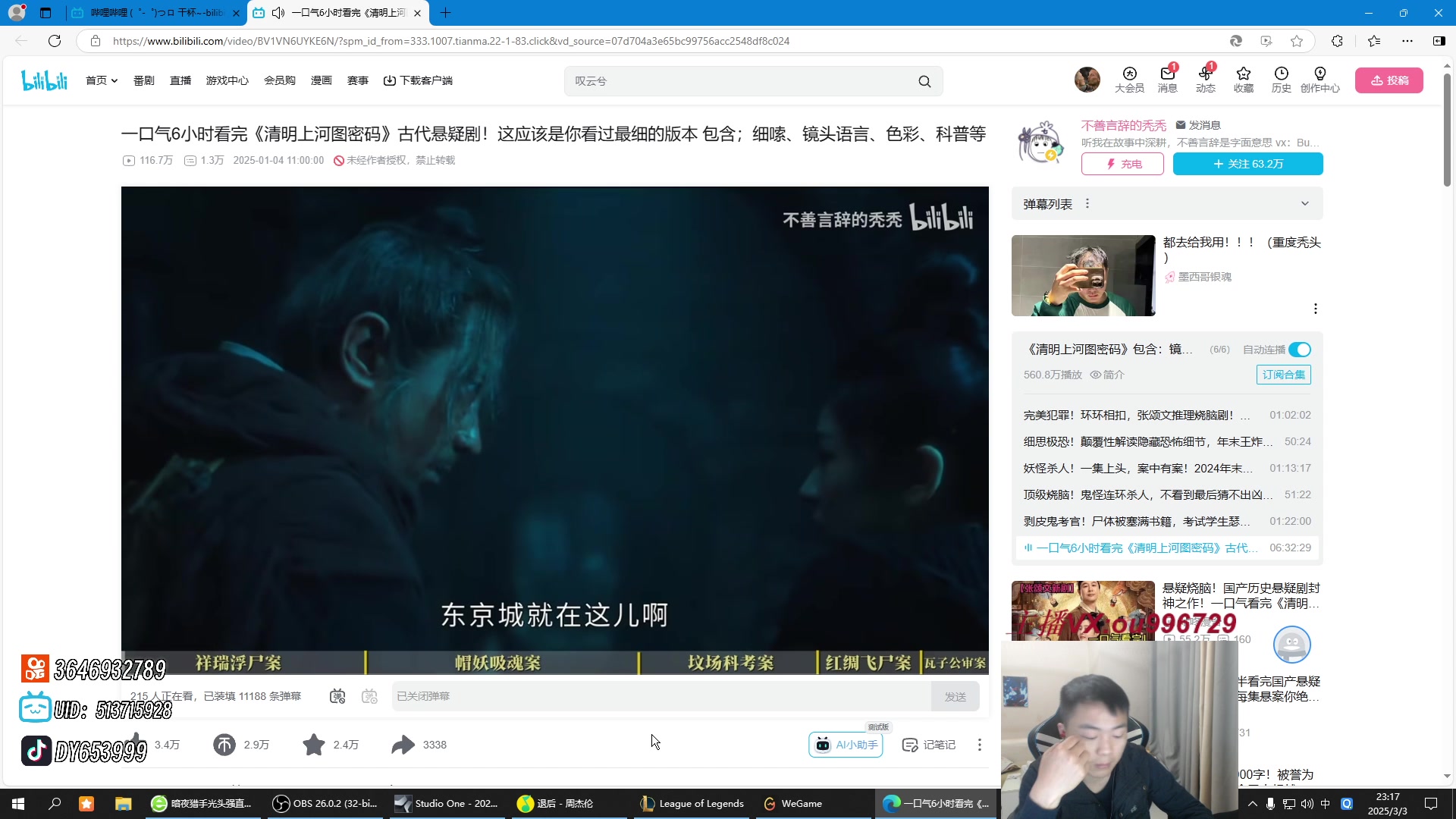
Task: Open more options dots below video
Action: [980, 745]
